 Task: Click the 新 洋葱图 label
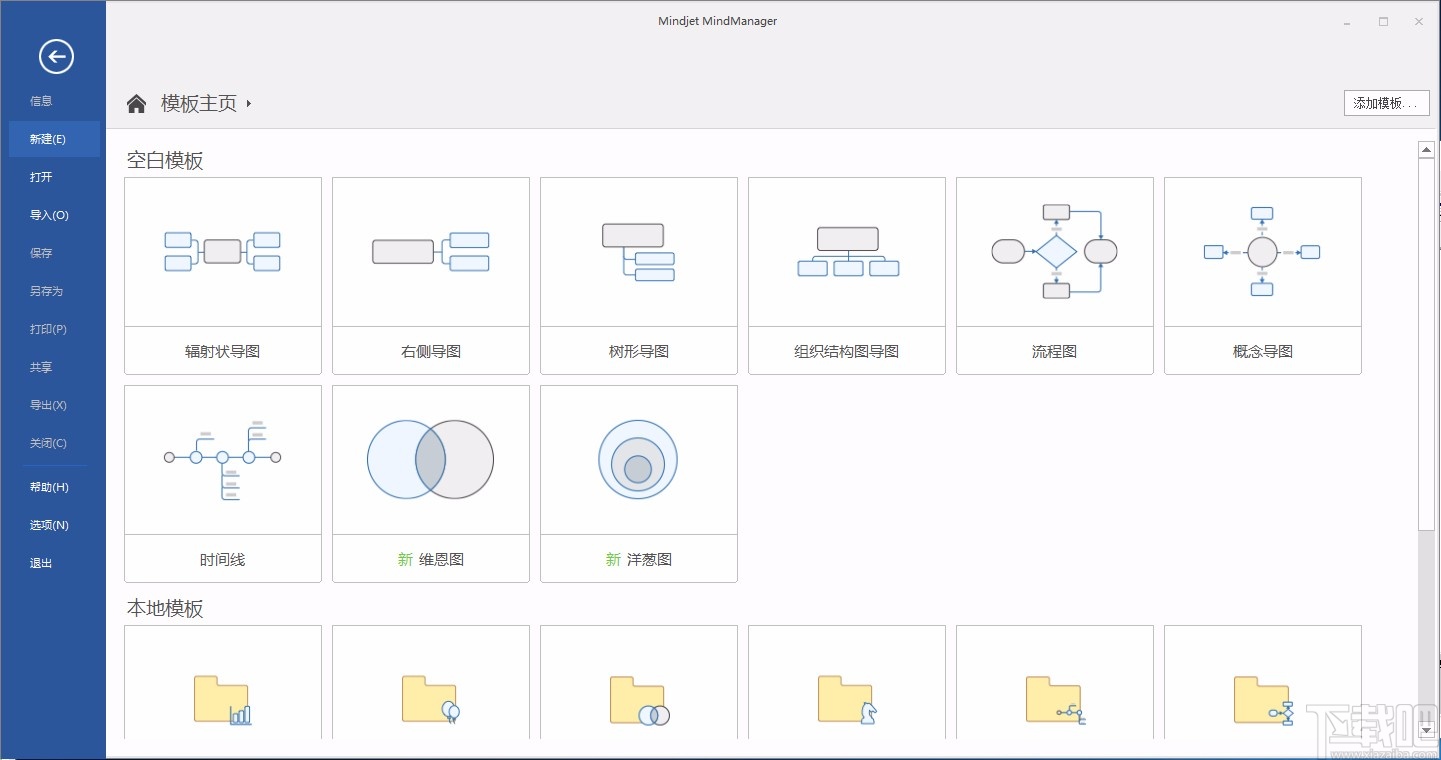(x=638, y=559)
